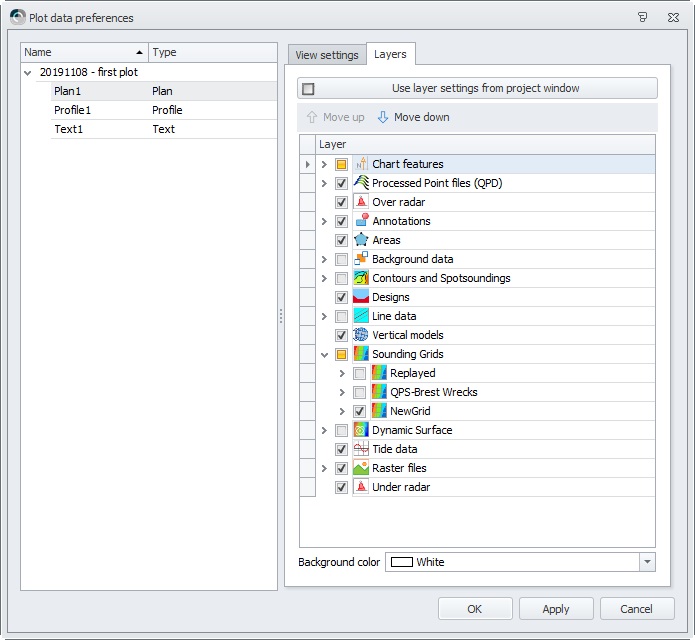Open the Background color dropdown
The width and height of the screenshot is (695, 640).
point(648,562)
